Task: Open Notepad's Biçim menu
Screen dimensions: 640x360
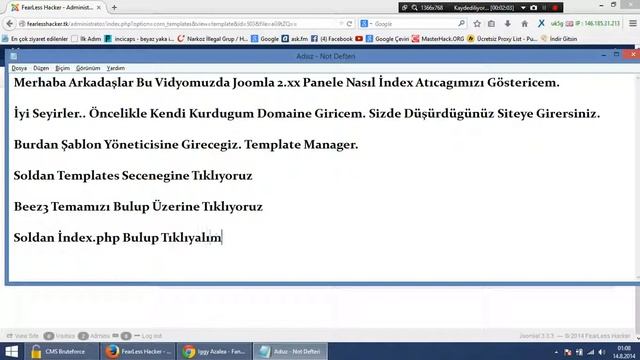Action: pyautogui.click(x=62, y=68)
